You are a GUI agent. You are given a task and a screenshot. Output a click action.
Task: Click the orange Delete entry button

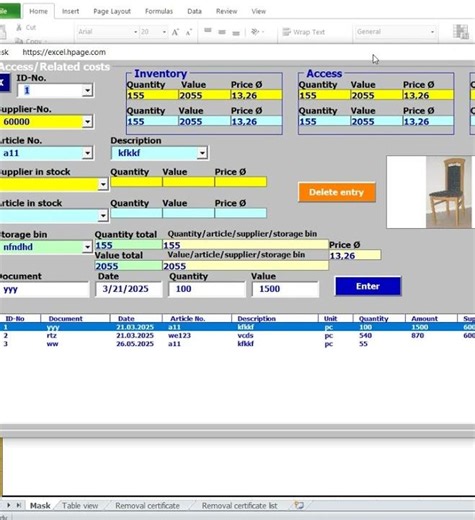[337, 192]
